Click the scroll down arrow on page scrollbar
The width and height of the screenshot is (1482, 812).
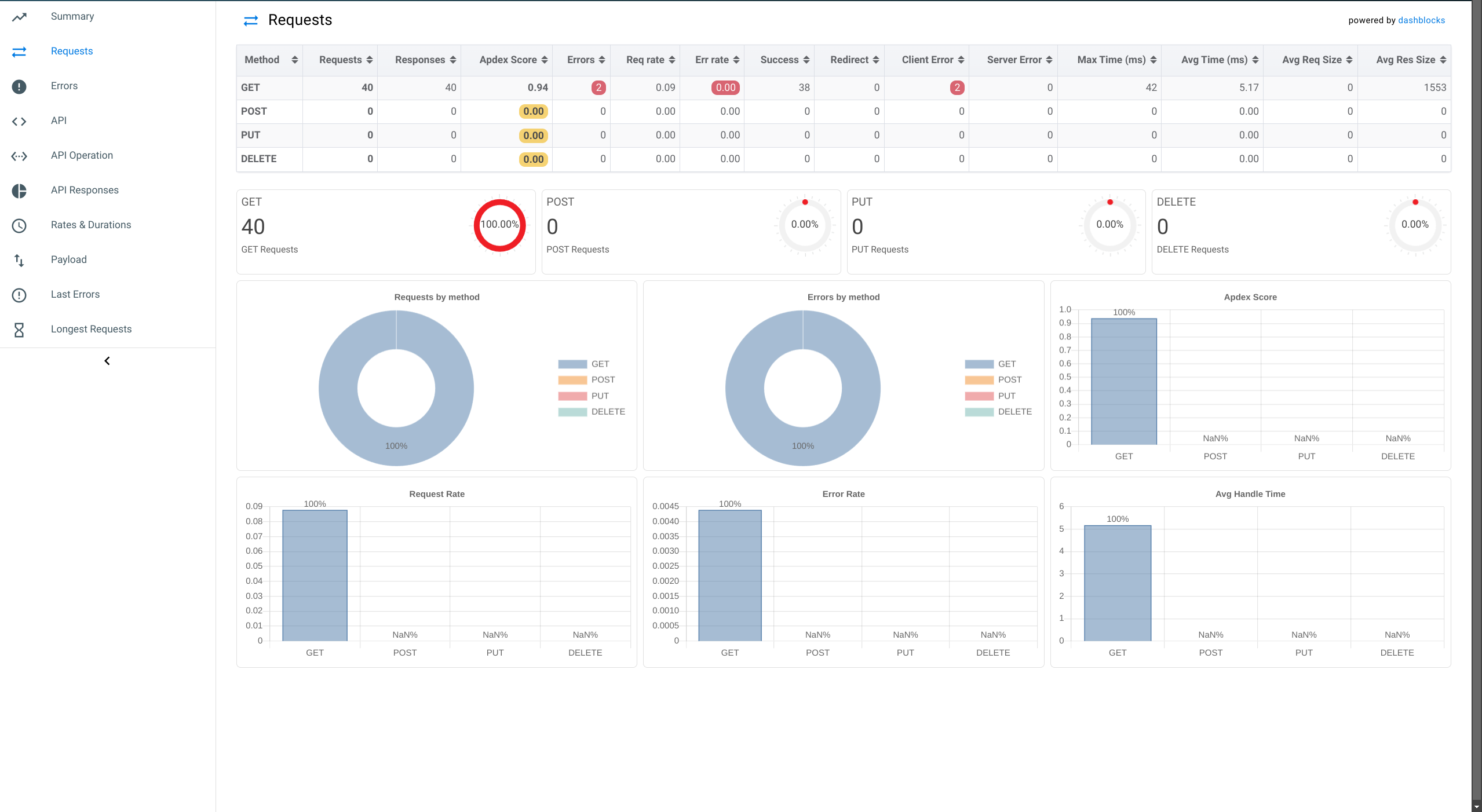pyautogui.click(x=1476, y=806)
